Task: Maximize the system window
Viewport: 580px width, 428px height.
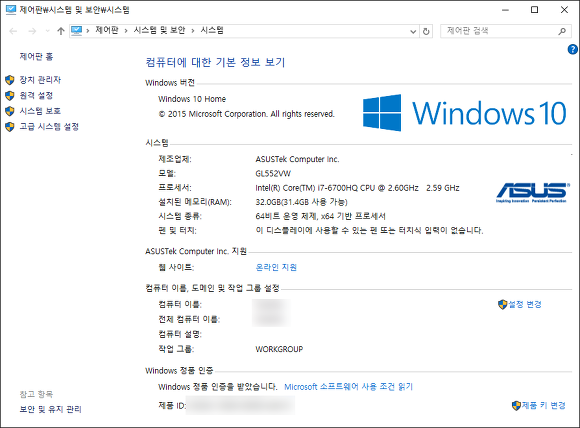Action: pyautogui.click(x=535, y=10)
